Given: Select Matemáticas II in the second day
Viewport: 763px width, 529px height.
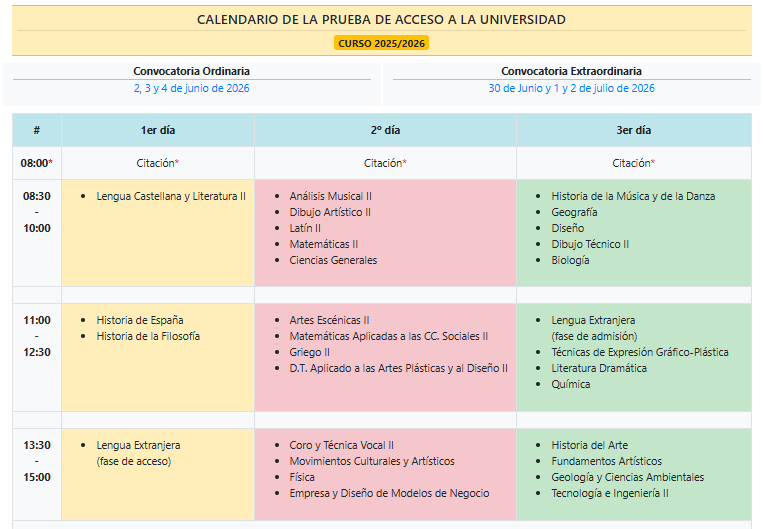Looking at the screenshot, I should [x=323, y=244].
